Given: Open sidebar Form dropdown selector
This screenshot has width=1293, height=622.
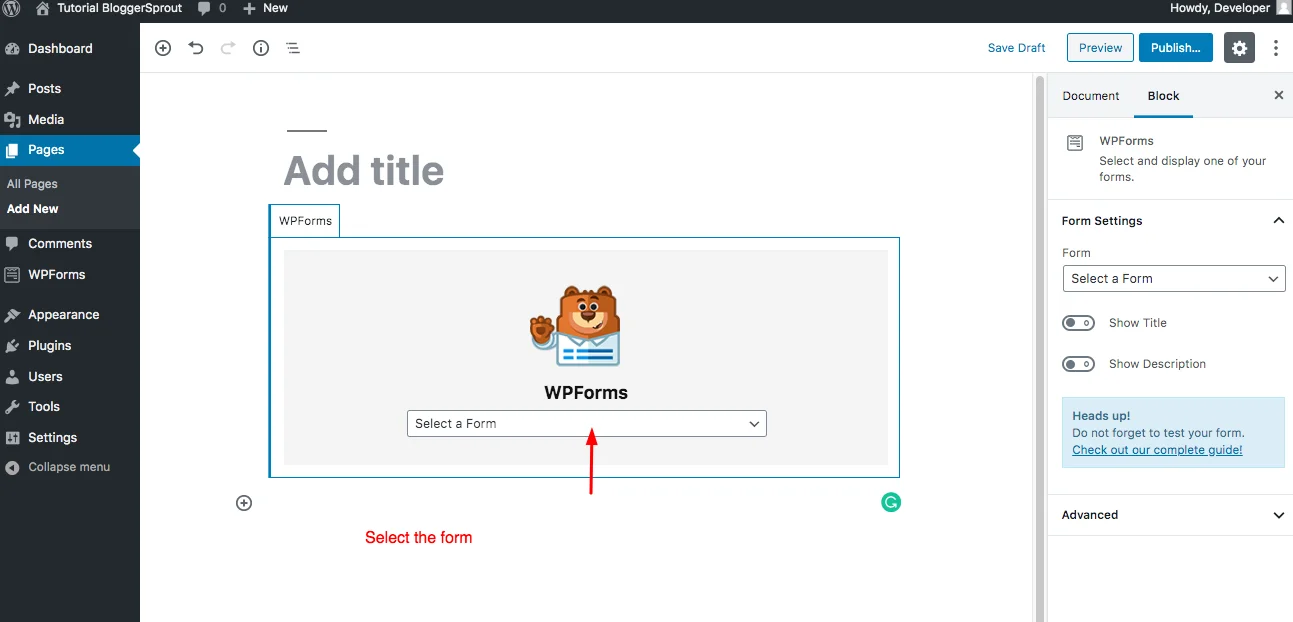Looking at the screenshot, I should [x=1174, y=279].
